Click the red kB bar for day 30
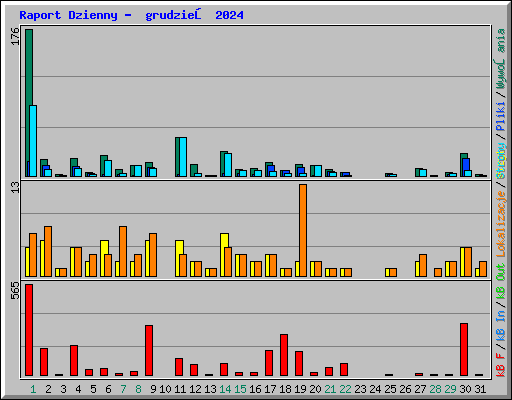The image size is (512, 400). coord(464,349)
